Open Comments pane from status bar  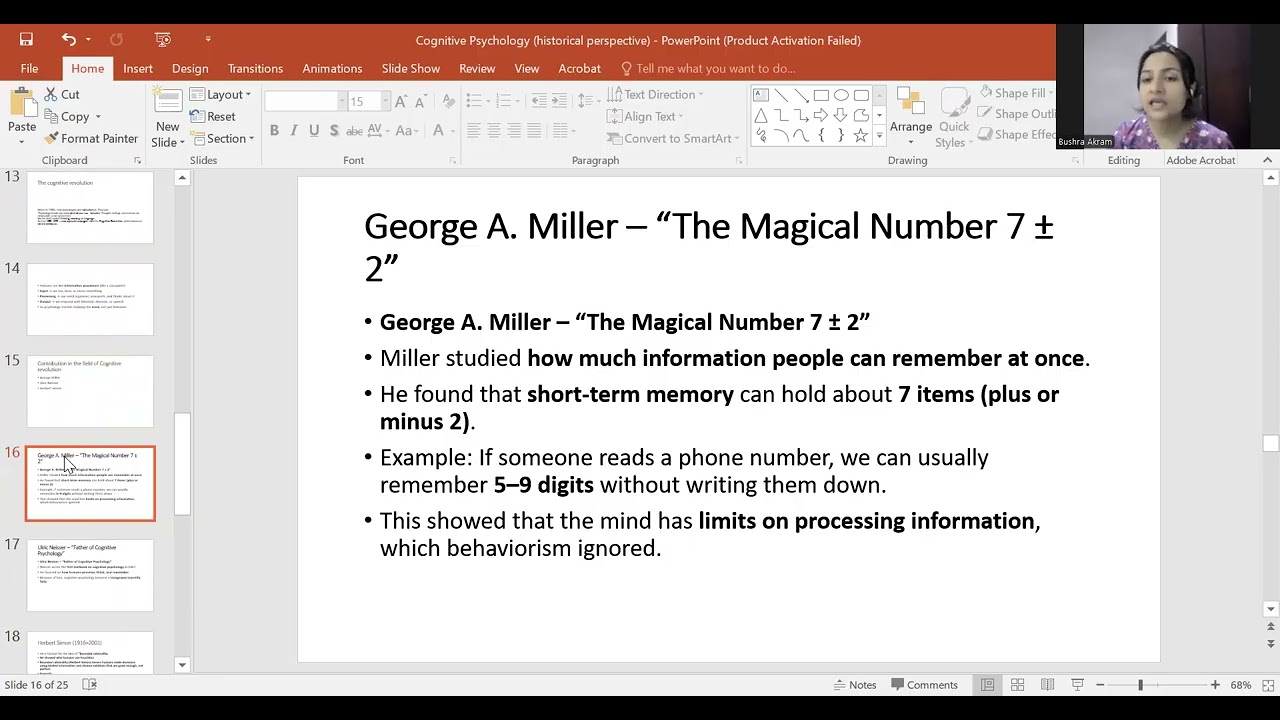point(923,685)
